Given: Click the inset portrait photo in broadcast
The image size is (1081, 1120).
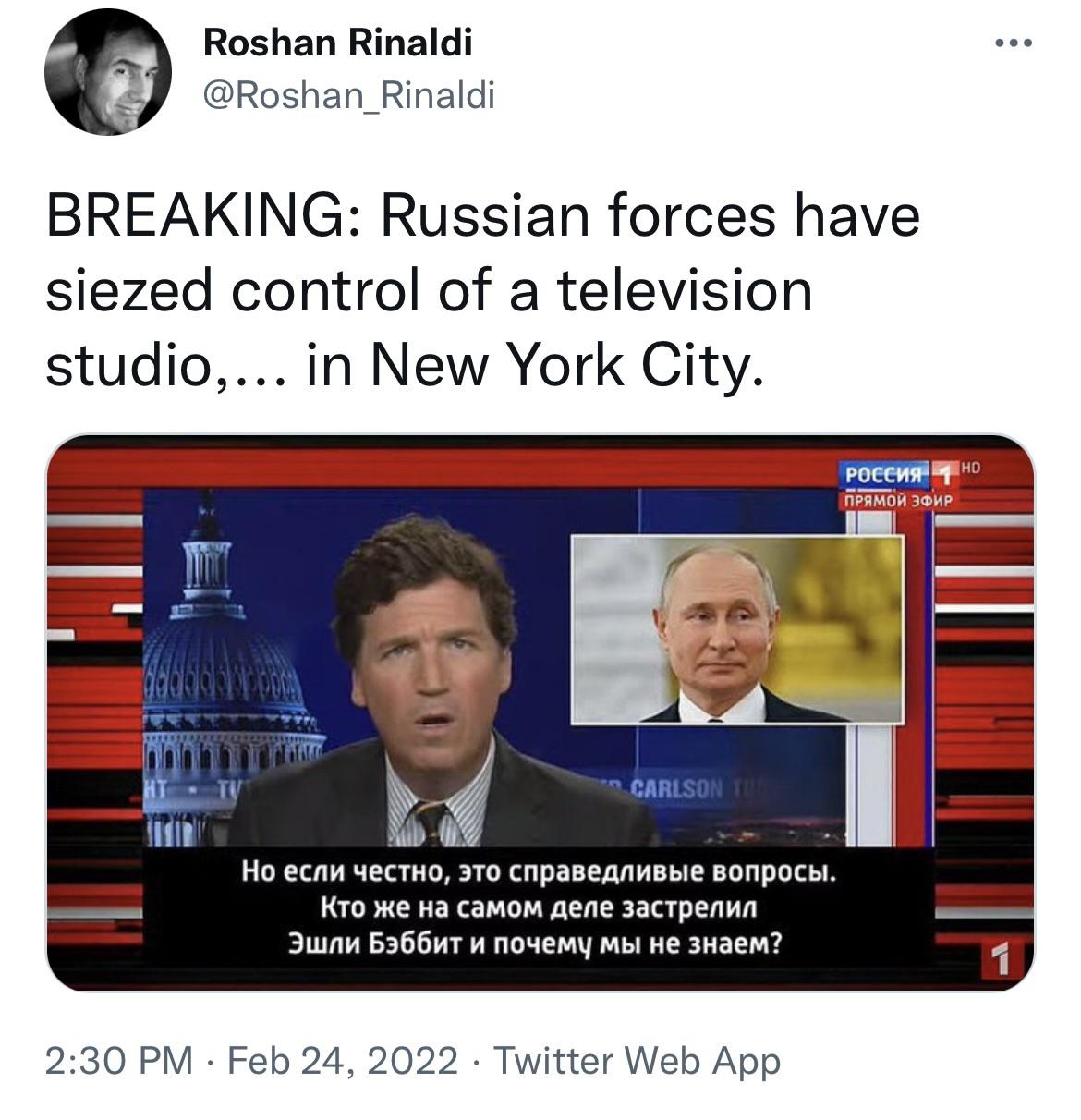Looking at the screenshot, I should (736, 628).
